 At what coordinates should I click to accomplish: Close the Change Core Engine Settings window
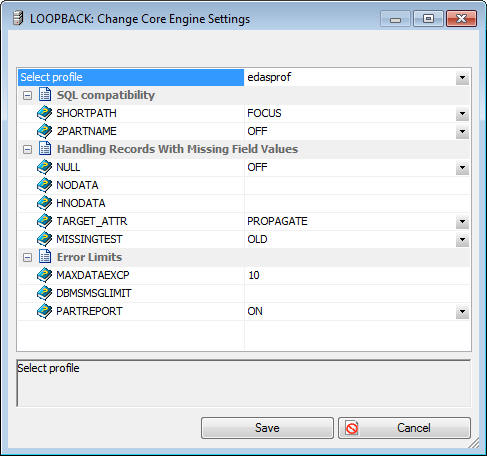(x=461, y=19)
